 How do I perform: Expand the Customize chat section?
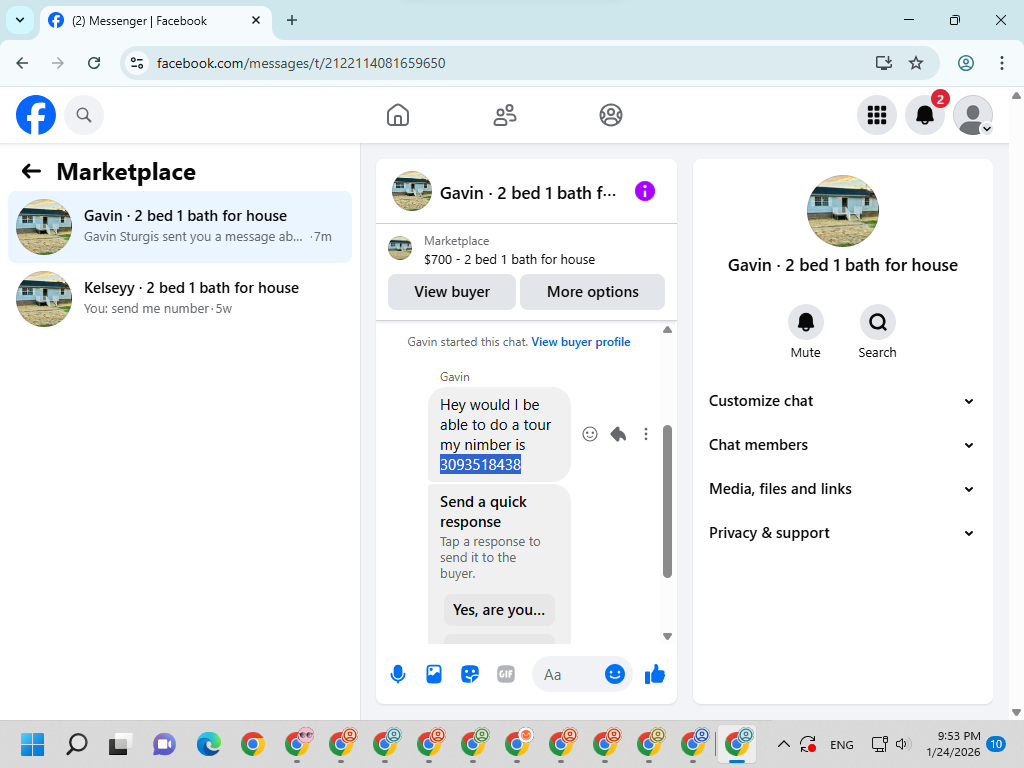pos(841,401)
